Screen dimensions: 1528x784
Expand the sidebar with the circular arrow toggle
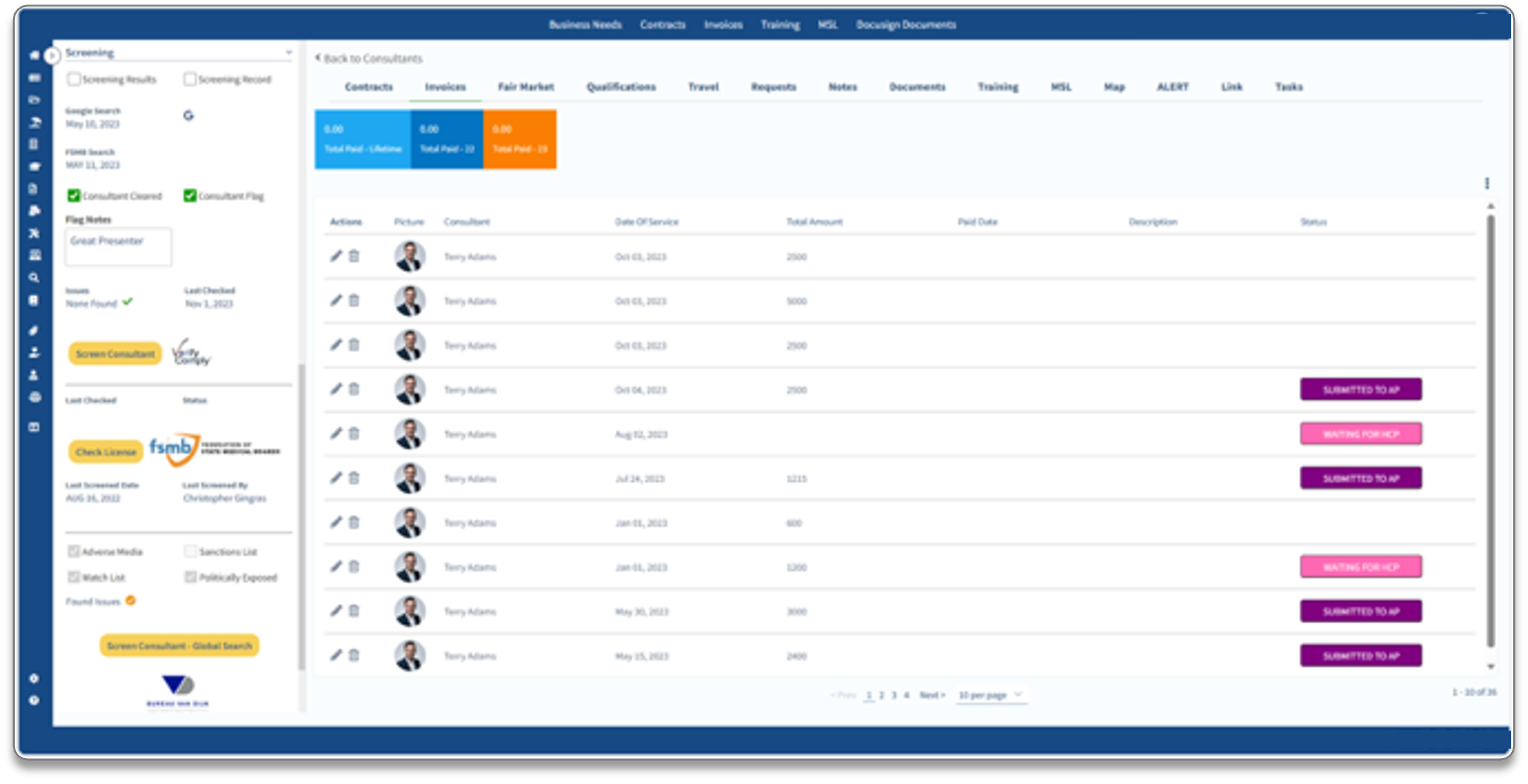pyautogui.click(x=52, y=56)
